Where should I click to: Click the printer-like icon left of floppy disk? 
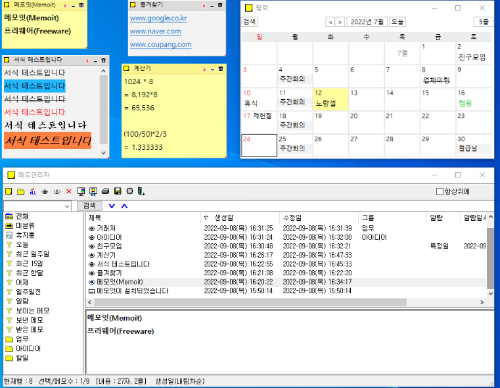click(x=105, y=191)
